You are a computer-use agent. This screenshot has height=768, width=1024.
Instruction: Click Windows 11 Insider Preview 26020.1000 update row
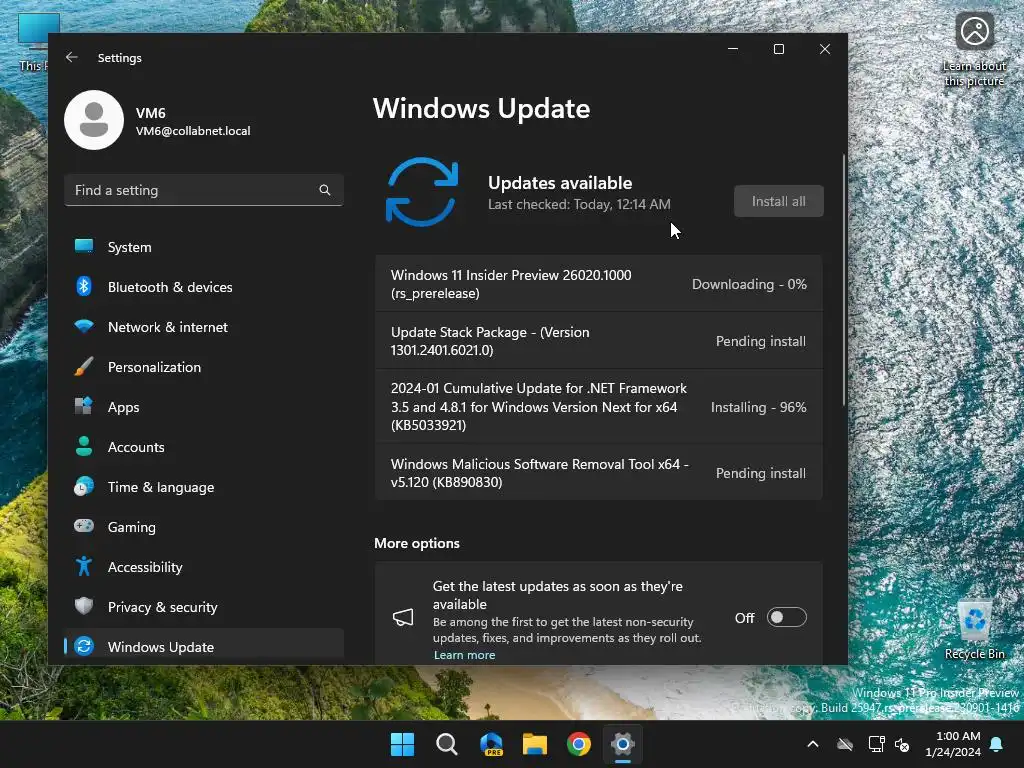[598, 284]
